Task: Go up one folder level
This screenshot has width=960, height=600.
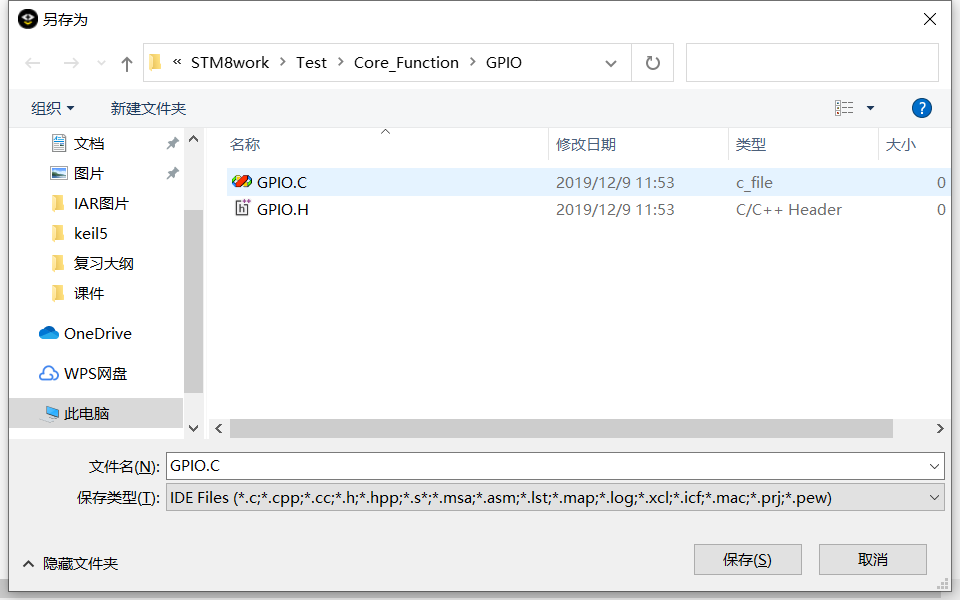Action: [x=127, y=63]
